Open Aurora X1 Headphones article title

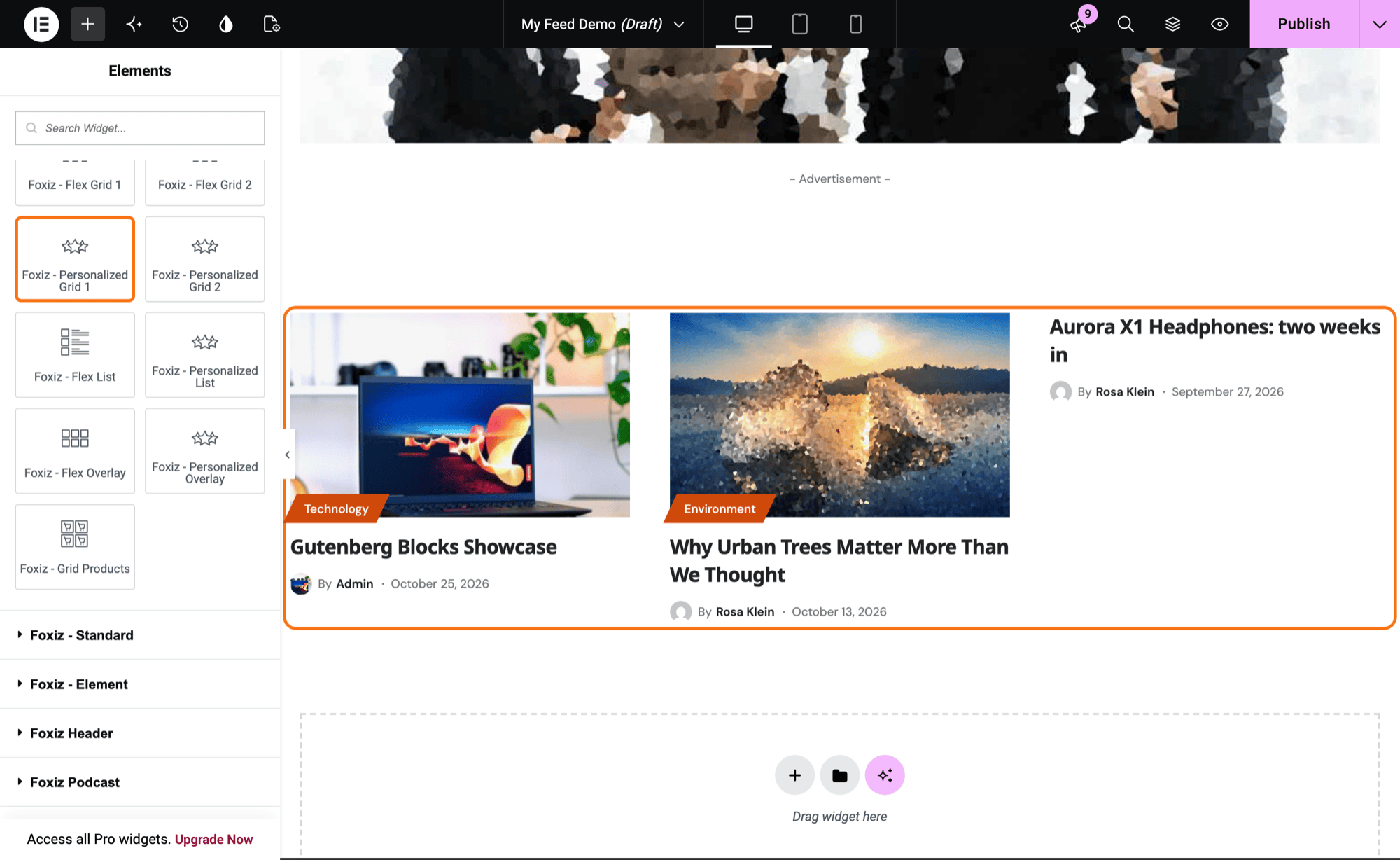(1214, 341)
